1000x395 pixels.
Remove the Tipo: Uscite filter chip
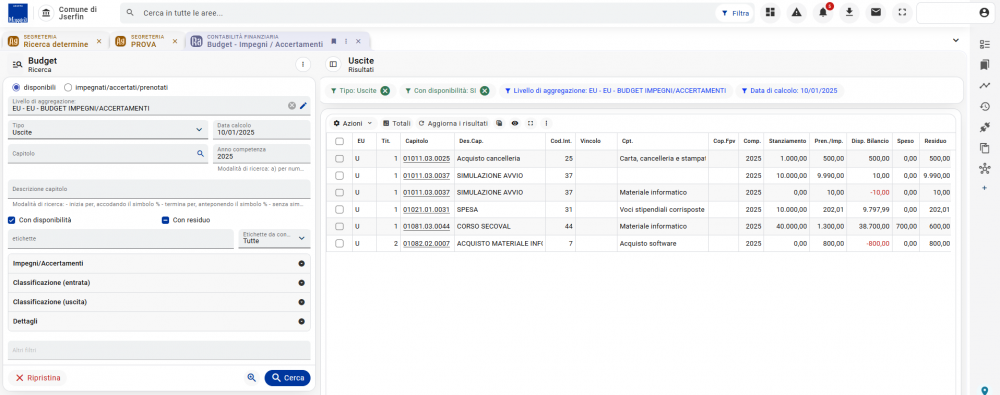coord(385,91)
